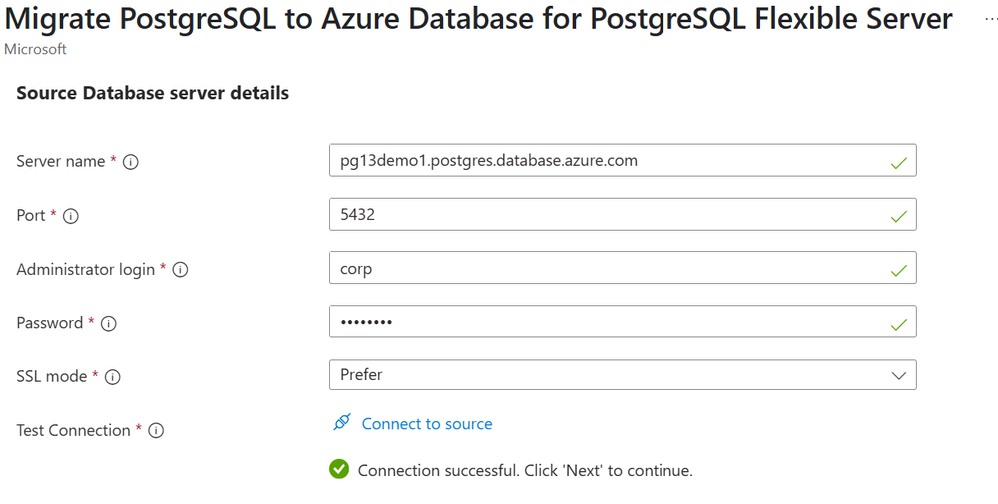This screenshot has width=998, height=504.
Task: Click the SSL mode dropdown chevron arrow
Action: point(898,376)
